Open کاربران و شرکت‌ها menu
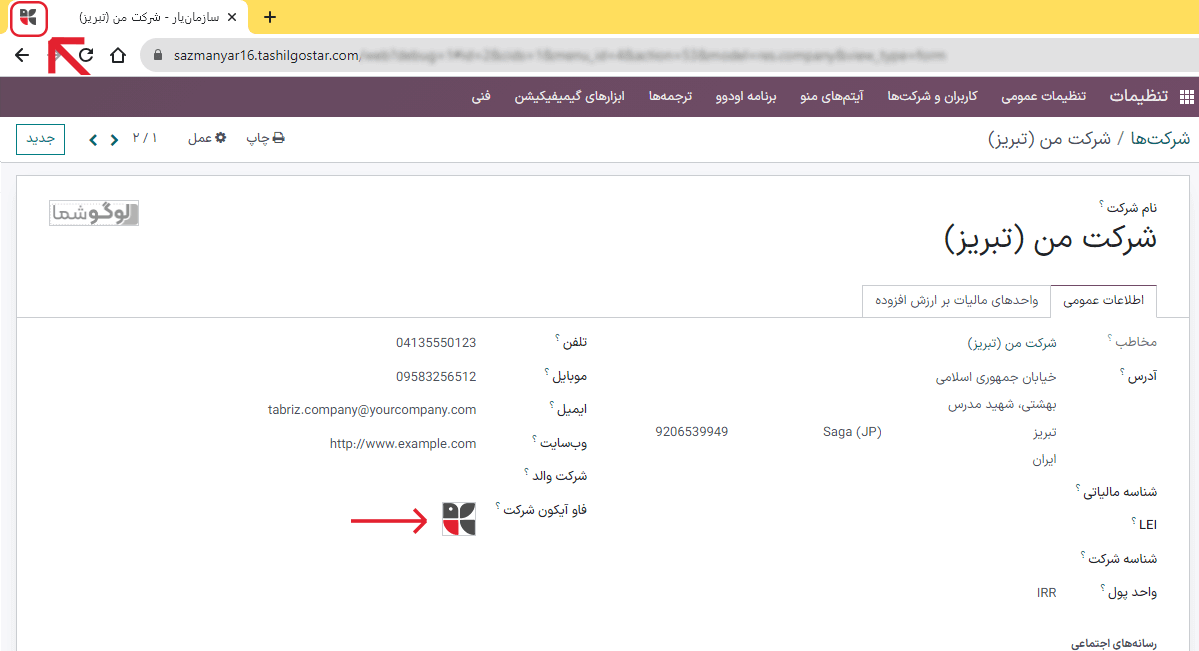Viewport: 1199px width, 651px height. click(932, 97)
